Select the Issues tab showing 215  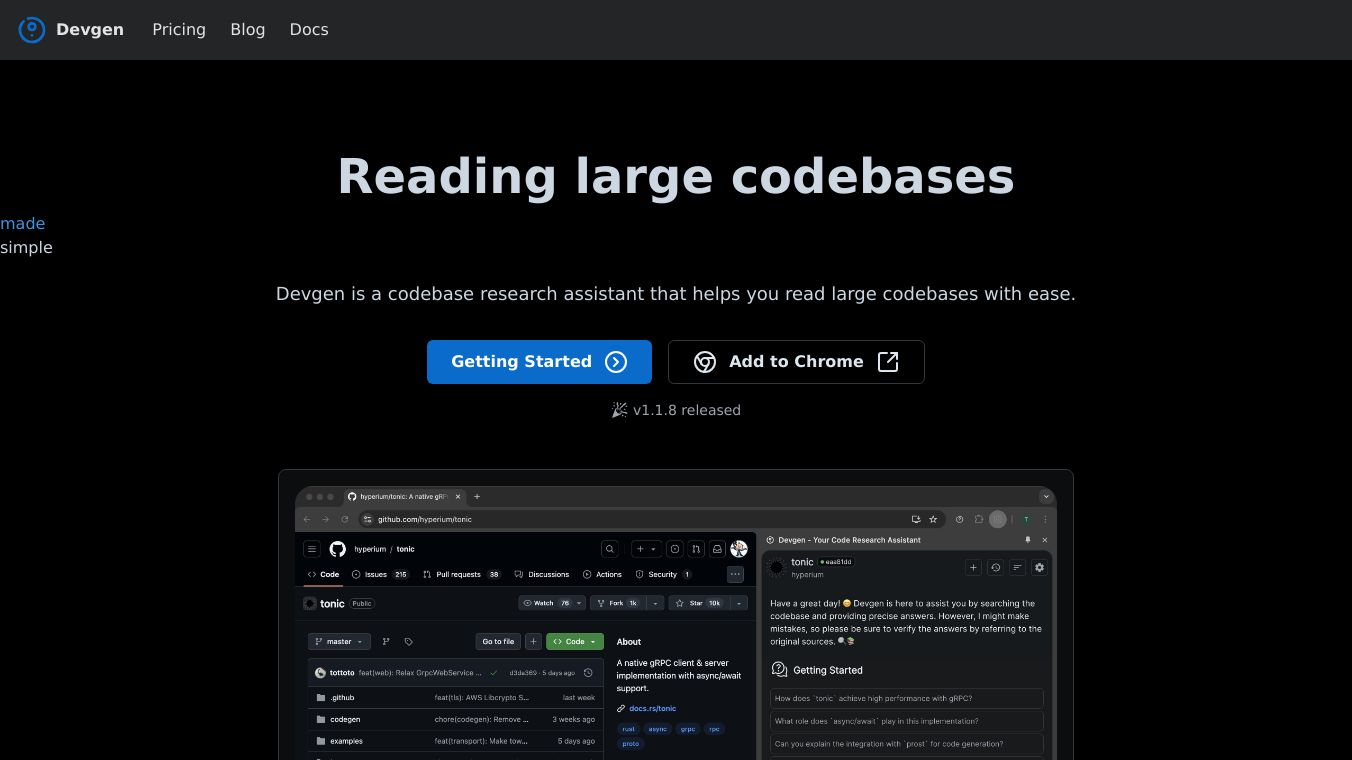[380, 575]
